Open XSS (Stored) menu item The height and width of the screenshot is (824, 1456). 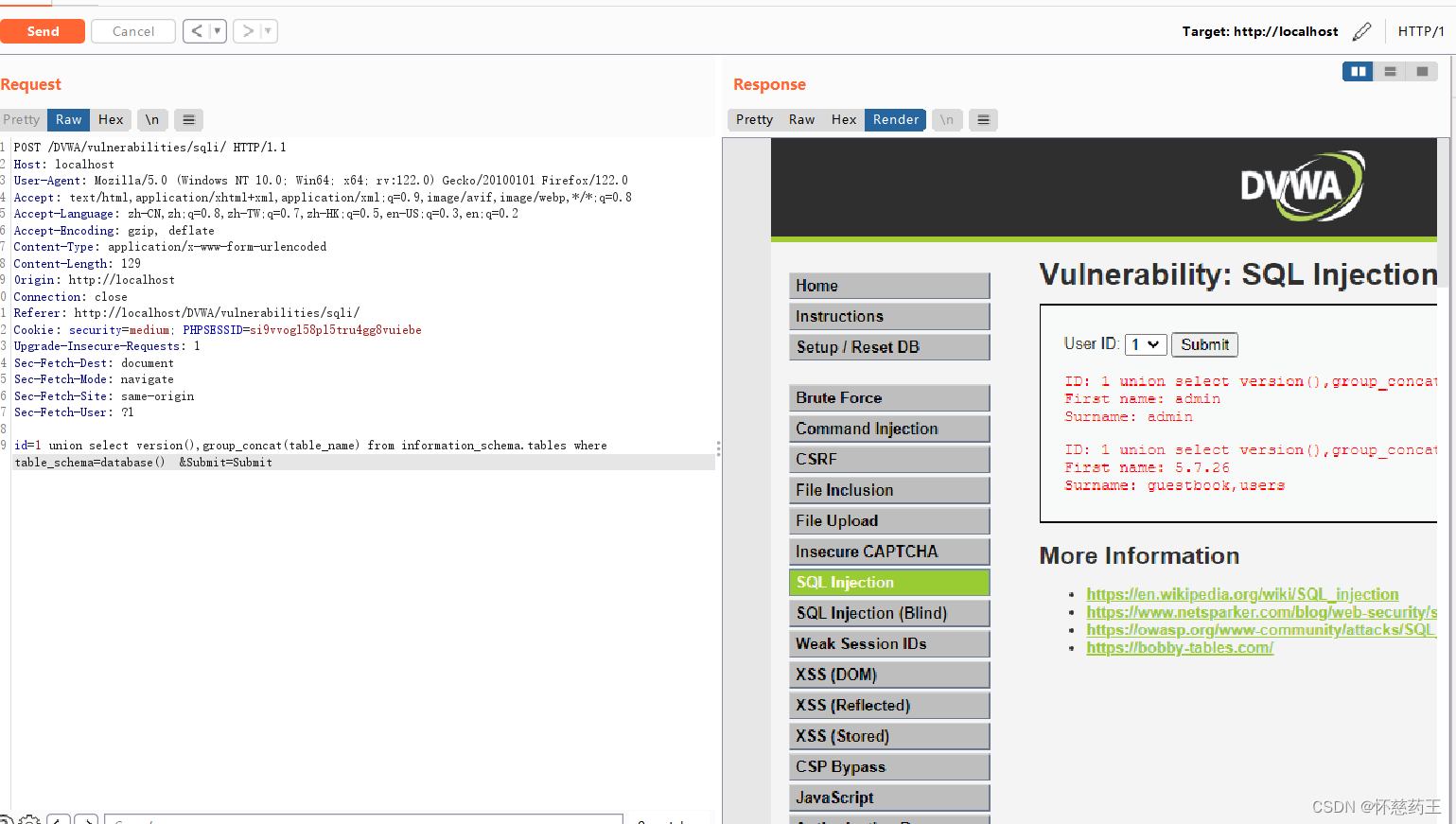click(x=889, y=736)
